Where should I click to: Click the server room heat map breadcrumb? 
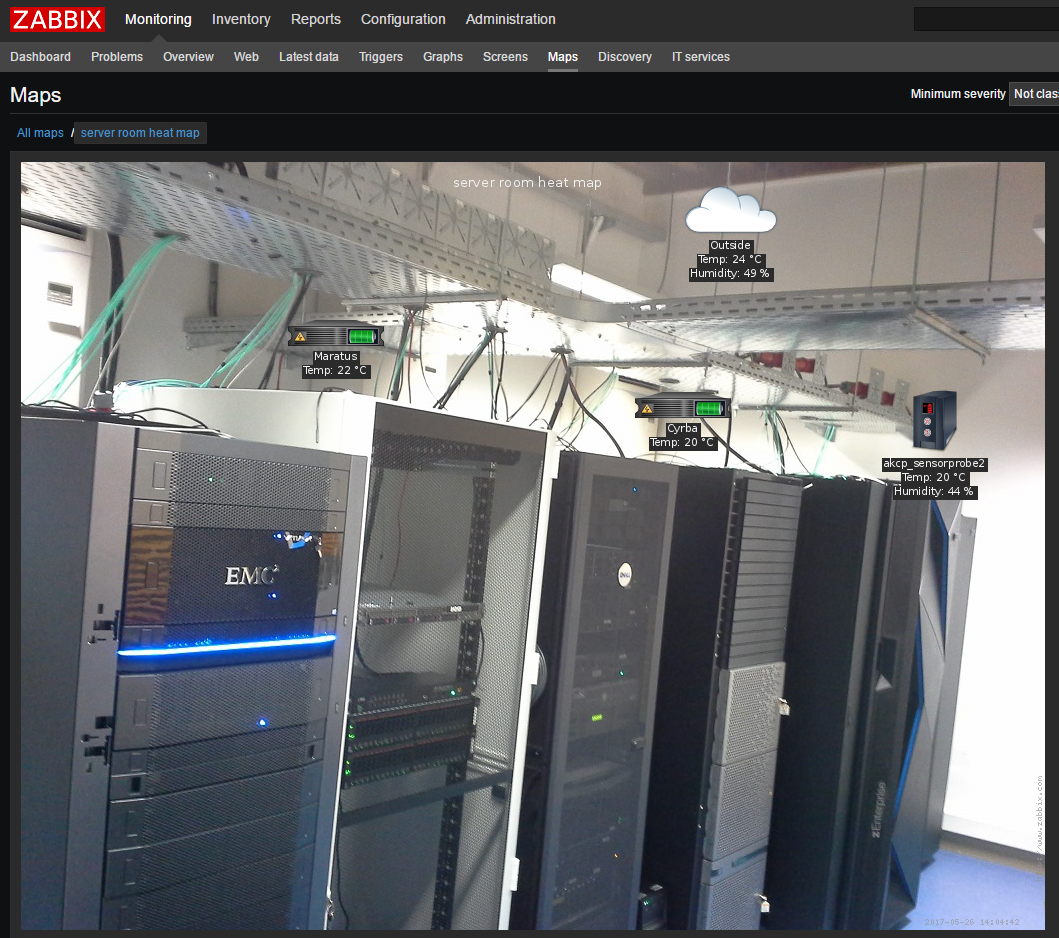click(140, 133)
